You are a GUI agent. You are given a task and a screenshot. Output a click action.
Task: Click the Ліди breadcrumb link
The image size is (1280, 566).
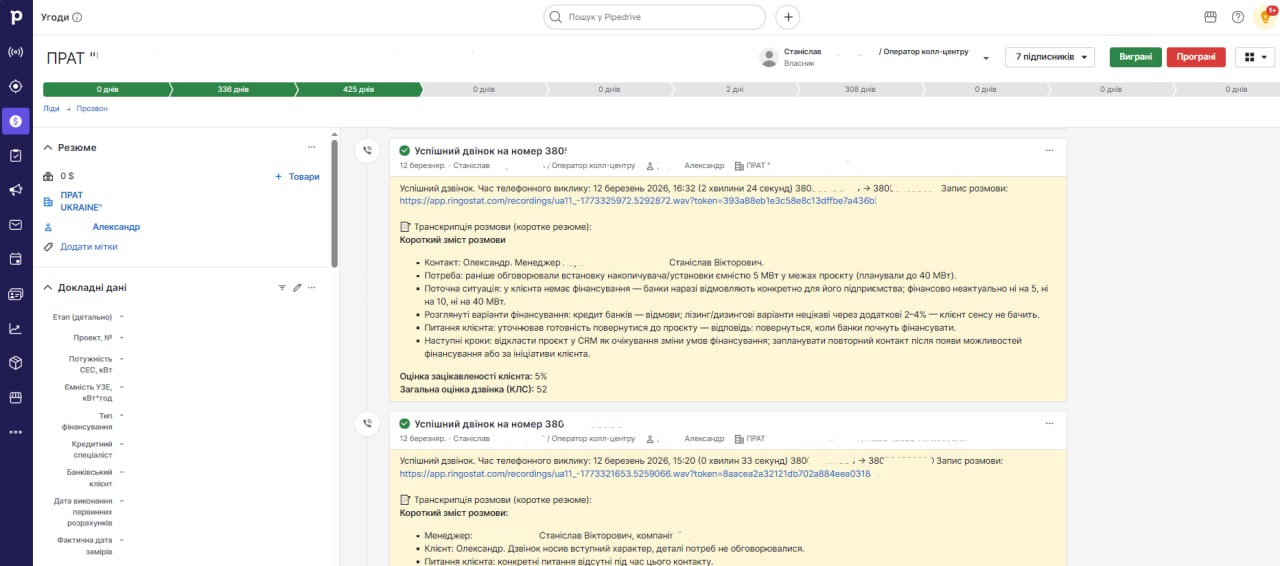[x=51, y=108]
